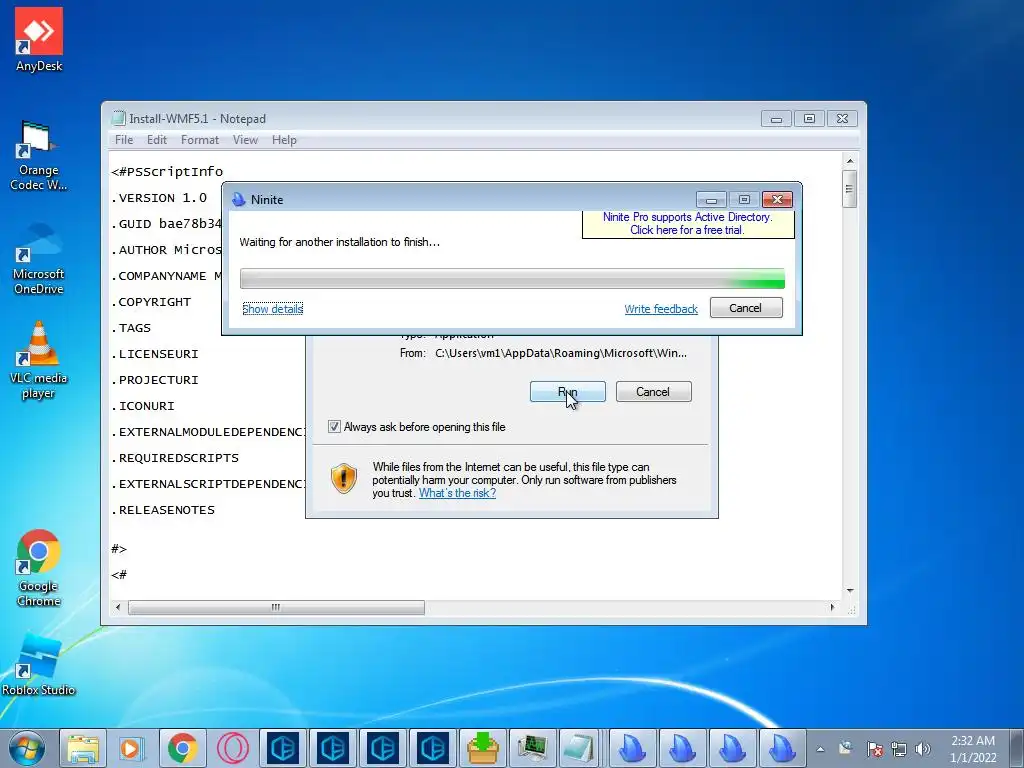
Task: Click the Ninite Pro free trial banner
Action: point(688,223)
